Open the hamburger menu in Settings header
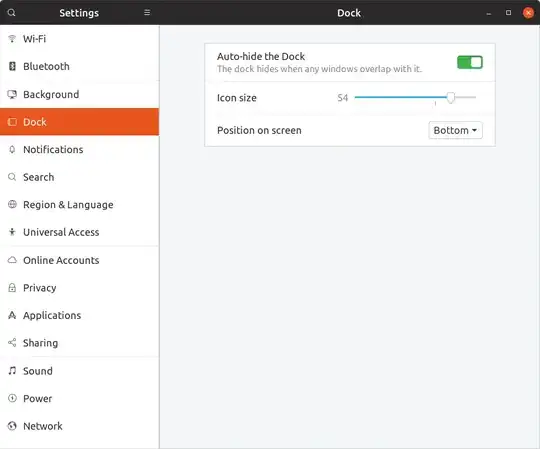The width and height of the screenshot is (540, 449). click(x=147, y=13)
